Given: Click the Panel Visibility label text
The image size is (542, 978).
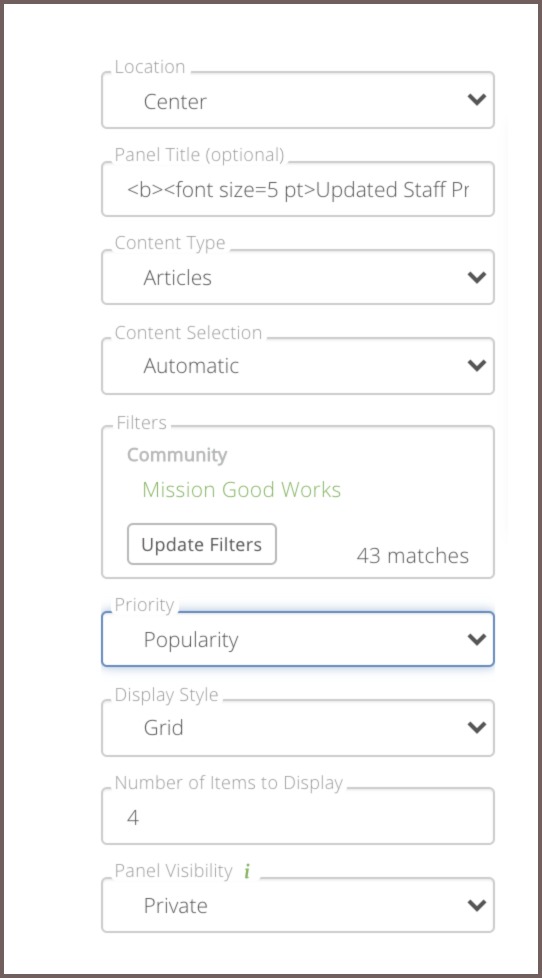Looking at the screenshot, I should 173,871.
